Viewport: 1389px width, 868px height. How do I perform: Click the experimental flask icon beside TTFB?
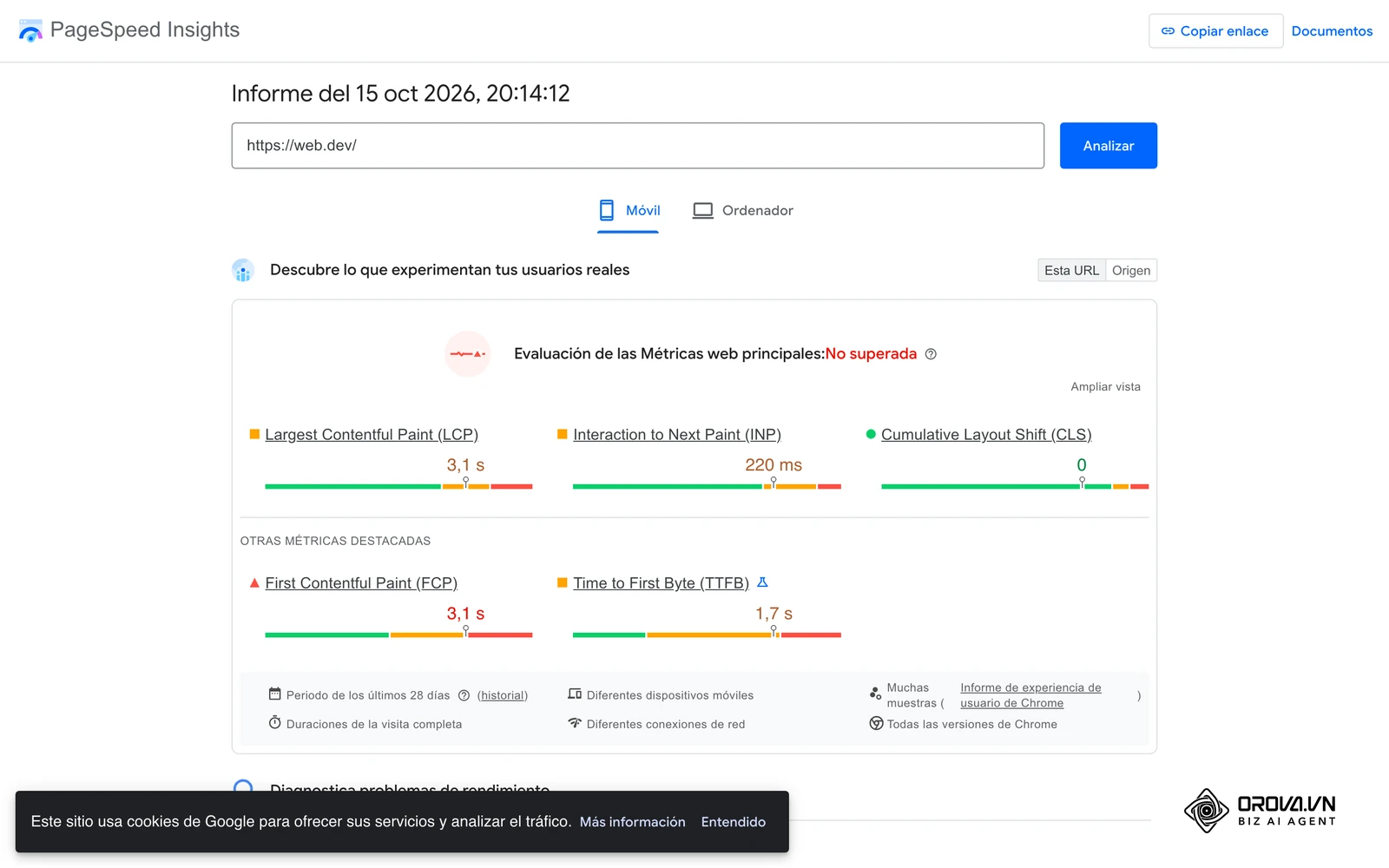[762, 582]
